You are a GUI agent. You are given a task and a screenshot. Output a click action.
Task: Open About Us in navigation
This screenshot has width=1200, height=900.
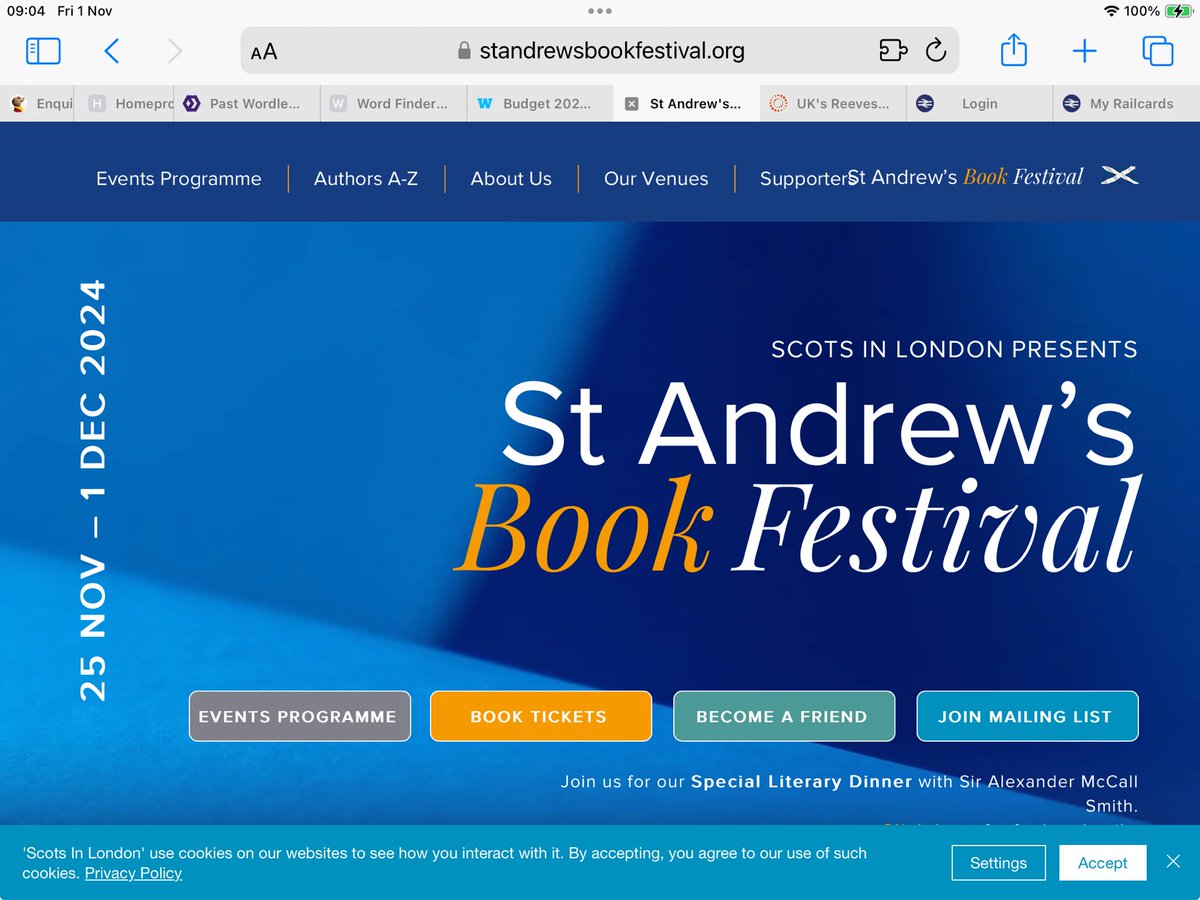coord(511,179)
